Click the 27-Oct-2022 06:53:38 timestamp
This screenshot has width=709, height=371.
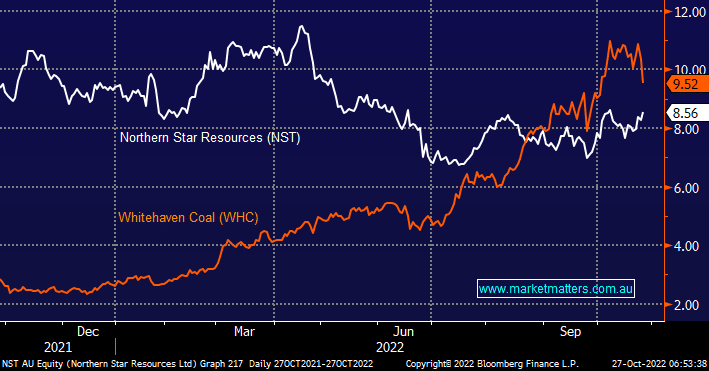659,364
